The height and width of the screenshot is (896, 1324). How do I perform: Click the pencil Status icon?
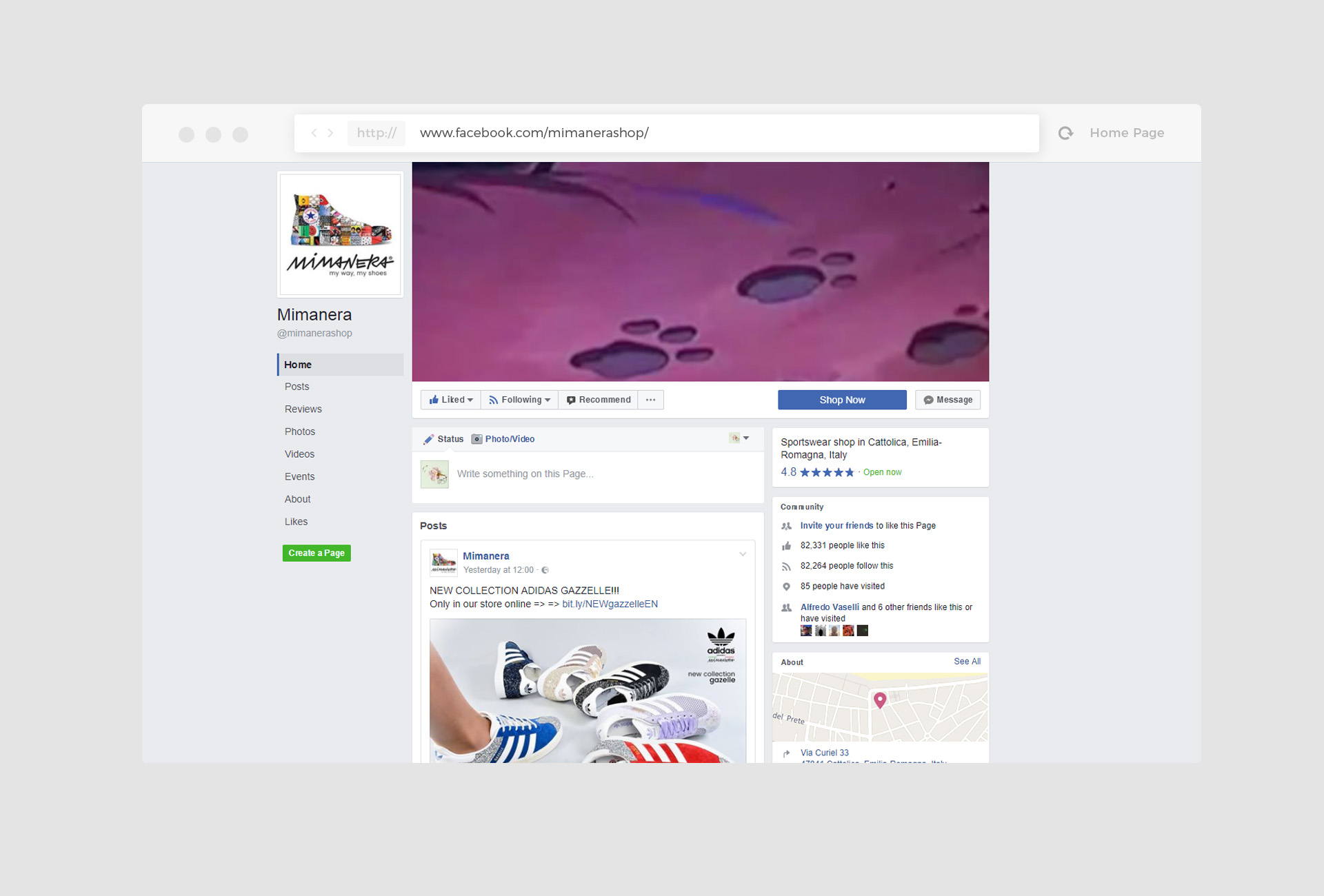point(428,439)
